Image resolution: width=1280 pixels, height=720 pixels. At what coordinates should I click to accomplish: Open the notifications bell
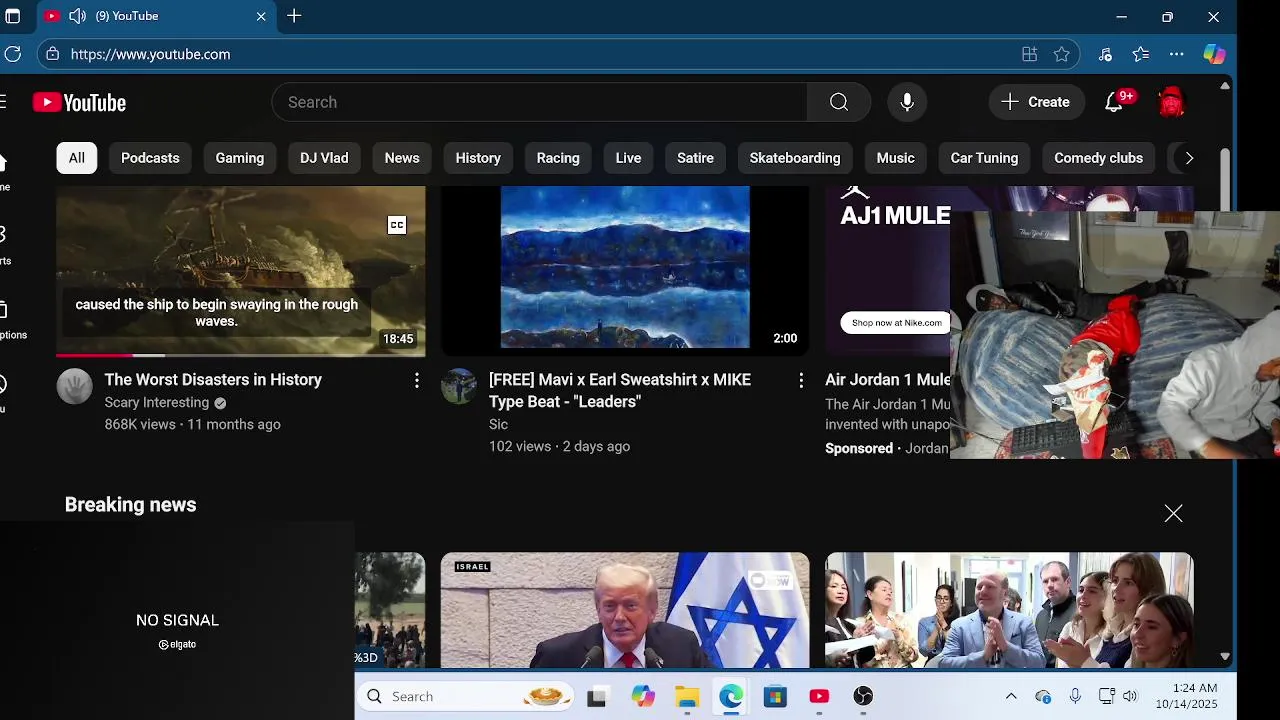point(1114,102)
